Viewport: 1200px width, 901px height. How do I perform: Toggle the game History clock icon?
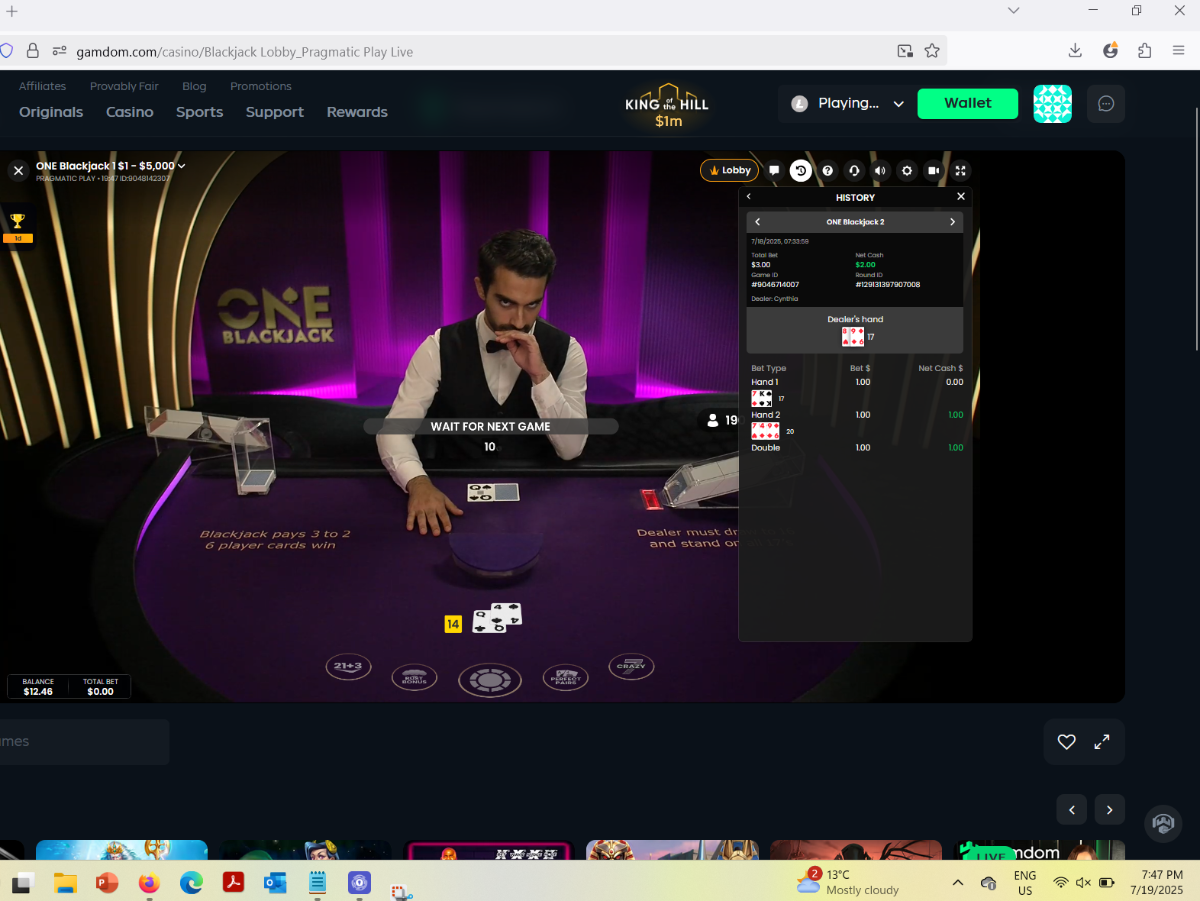coord(801,171)
